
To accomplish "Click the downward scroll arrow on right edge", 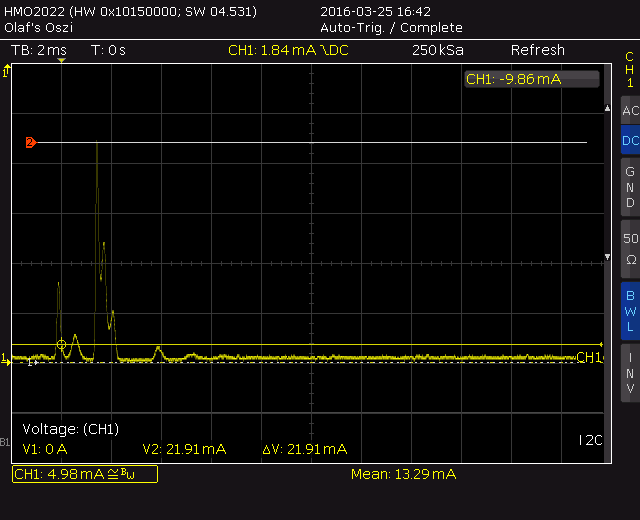I will pos(607,257).
